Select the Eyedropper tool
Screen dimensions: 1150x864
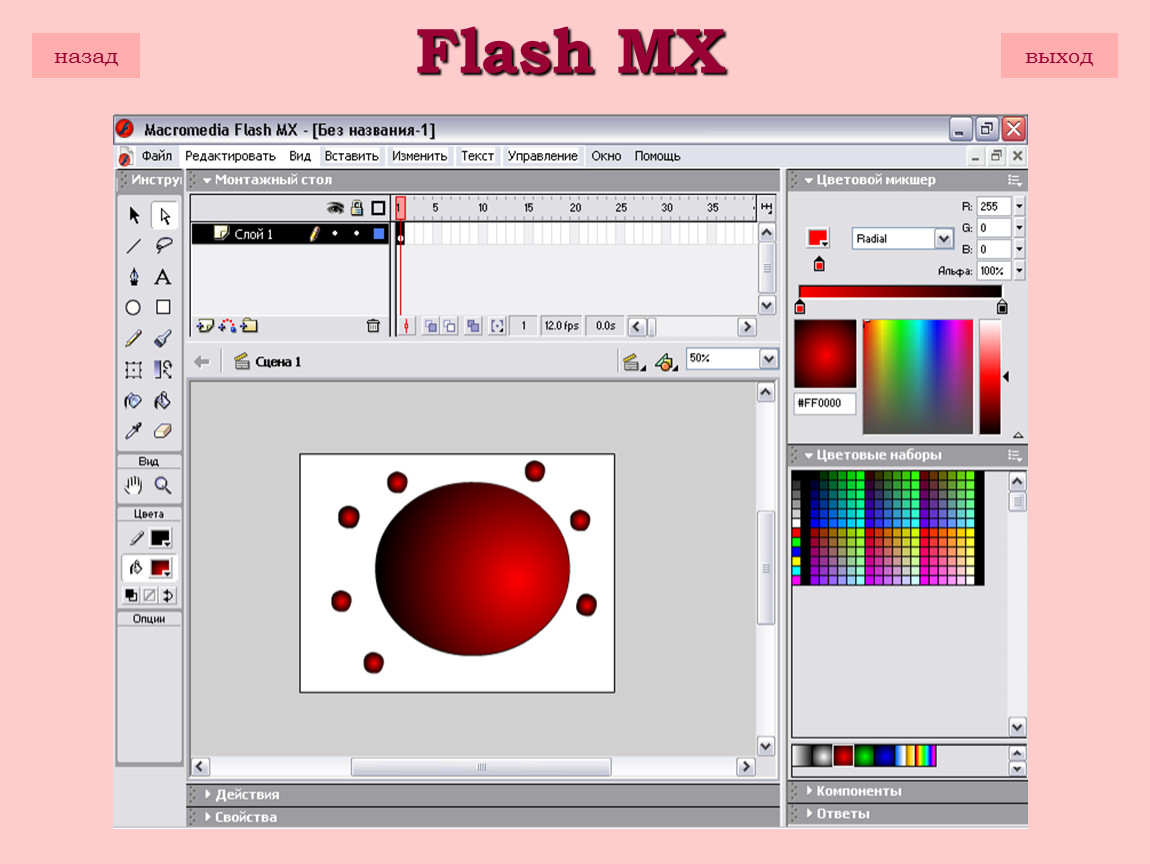(133, 431)
